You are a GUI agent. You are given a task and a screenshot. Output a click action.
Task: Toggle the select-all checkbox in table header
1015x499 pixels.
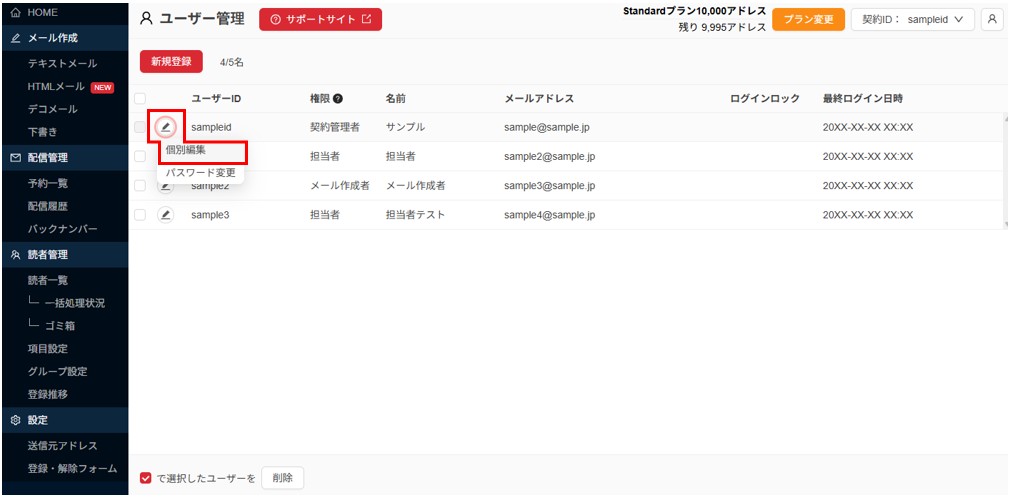point(141,99)
